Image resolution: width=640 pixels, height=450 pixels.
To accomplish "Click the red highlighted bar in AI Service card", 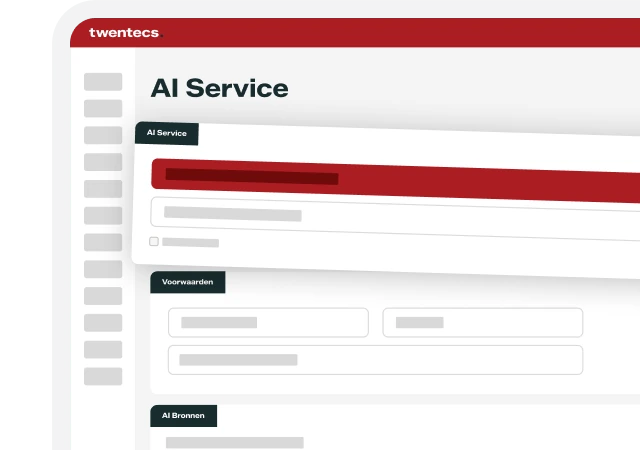I will [x=395, y=180].
